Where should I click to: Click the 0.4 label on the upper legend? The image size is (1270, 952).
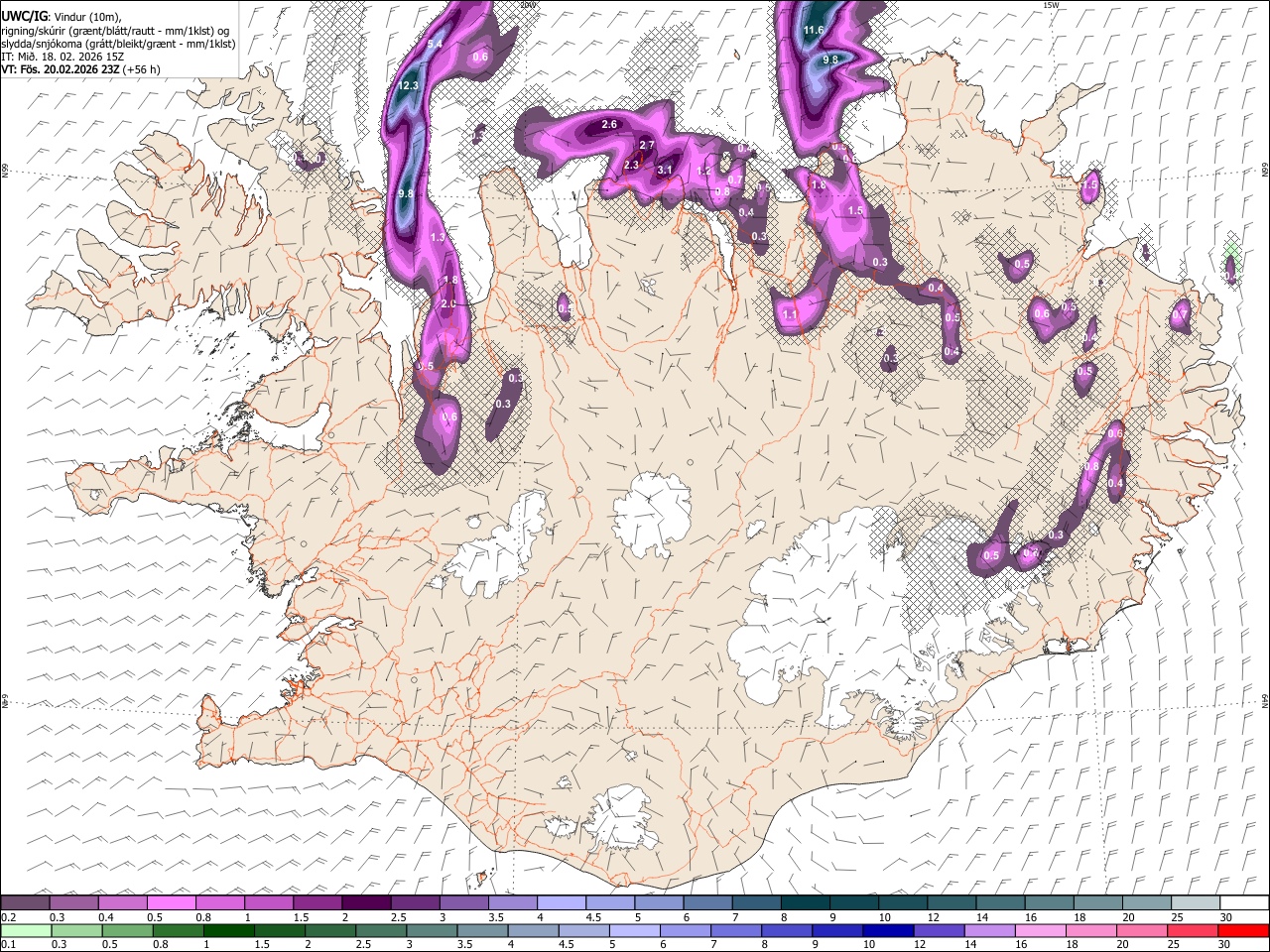[105, 917]
